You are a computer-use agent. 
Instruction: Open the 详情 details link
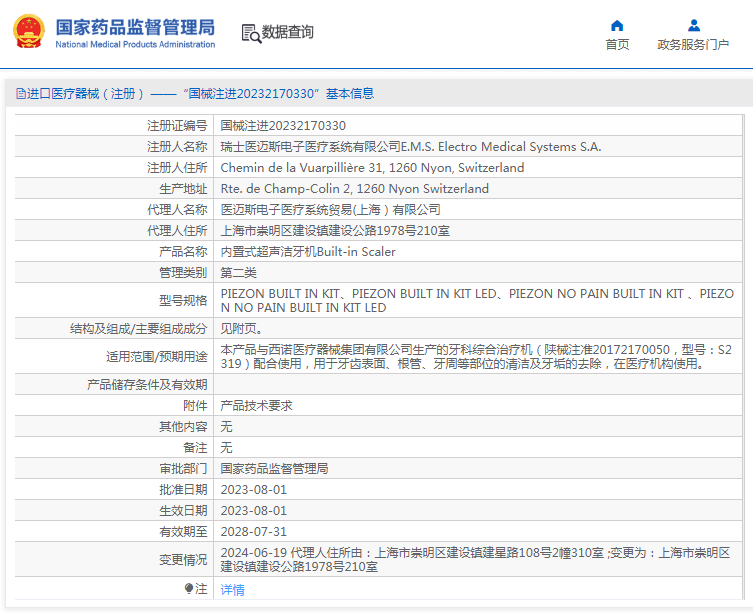point(232,589)
